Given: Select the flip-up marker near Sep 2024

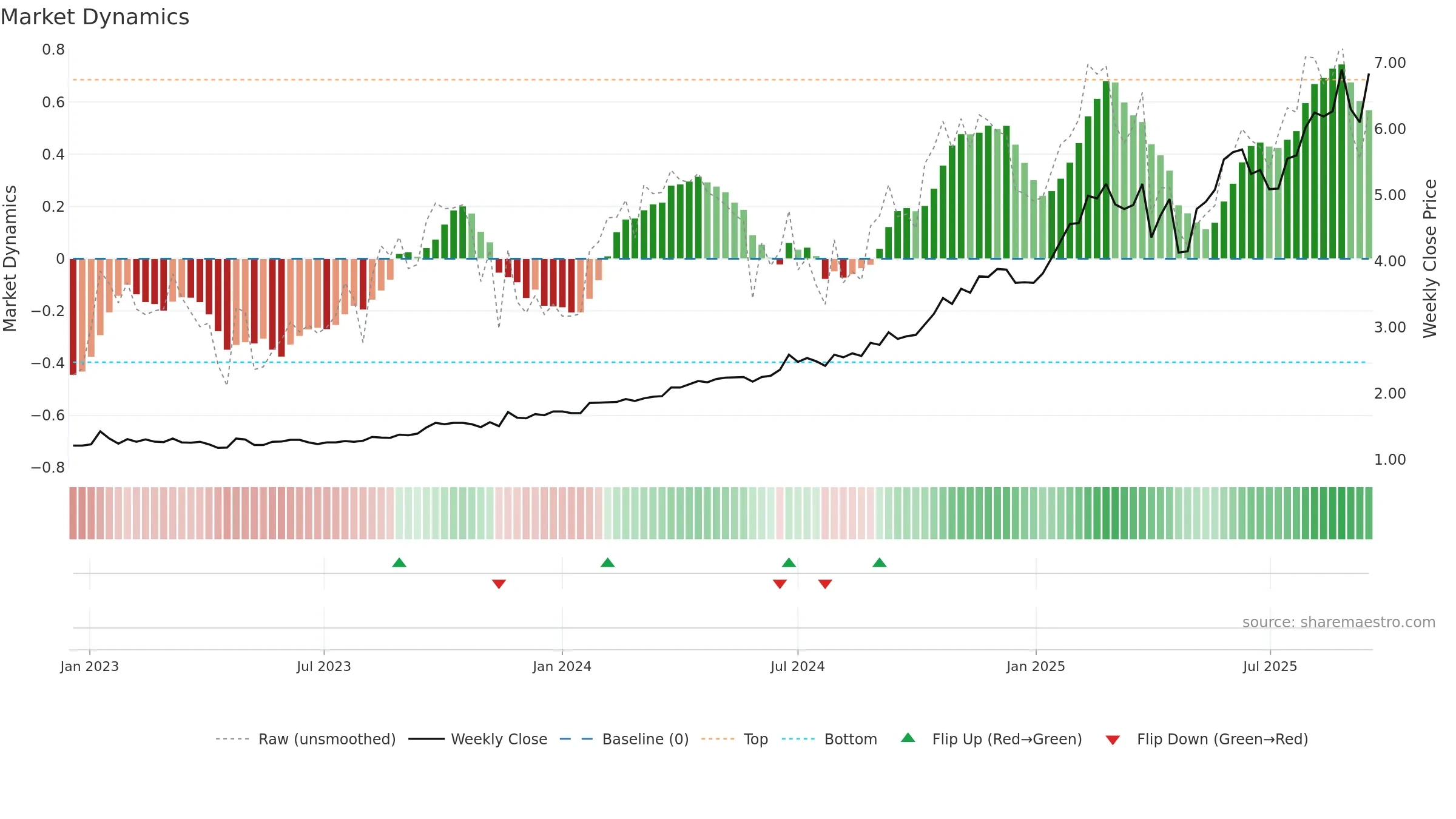Looking at the screenshot, I should click(x=880, y=563).
